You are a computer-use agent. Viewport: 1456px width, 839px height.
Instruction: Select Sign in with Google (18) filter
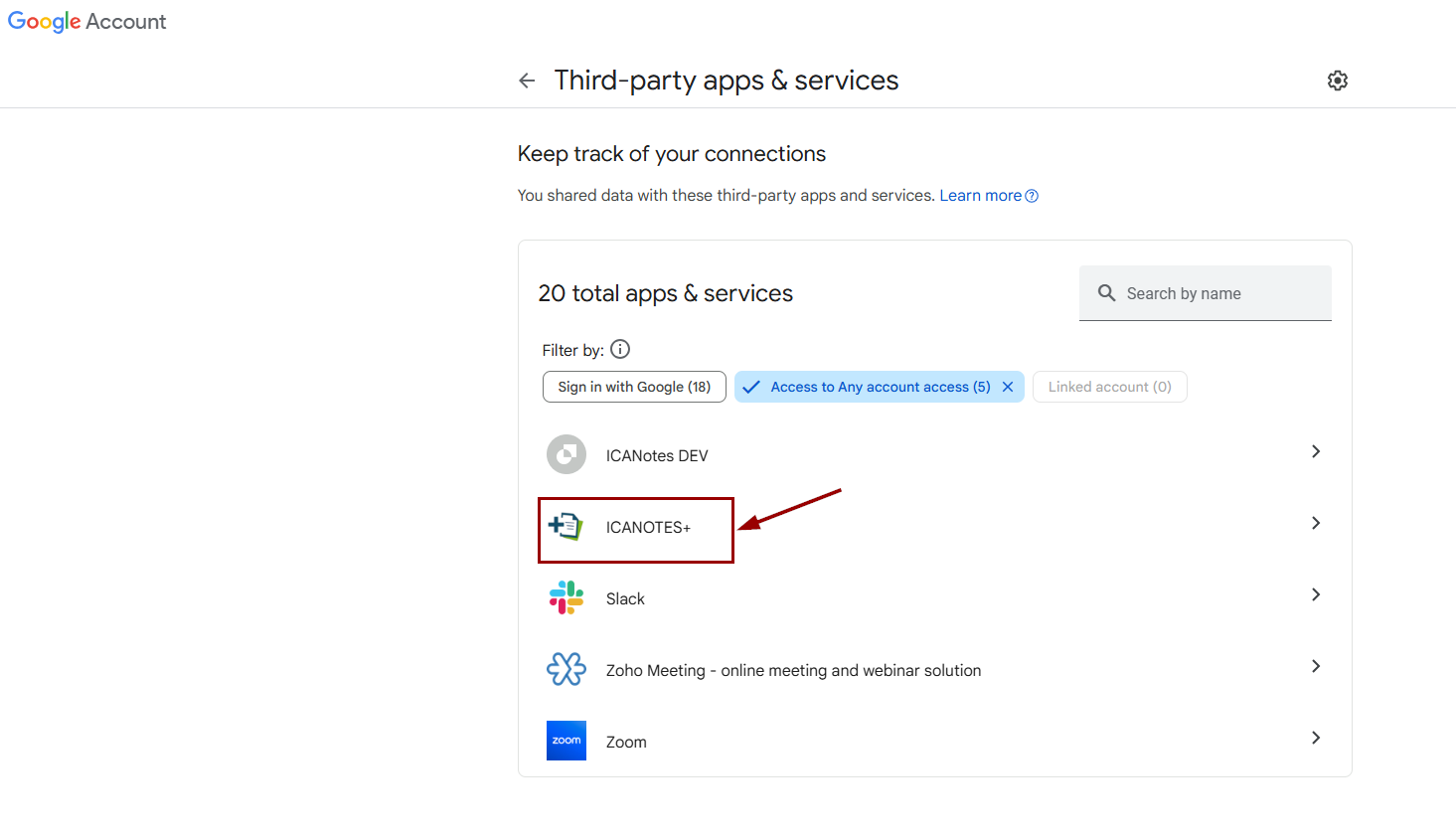tap(634, 387)
